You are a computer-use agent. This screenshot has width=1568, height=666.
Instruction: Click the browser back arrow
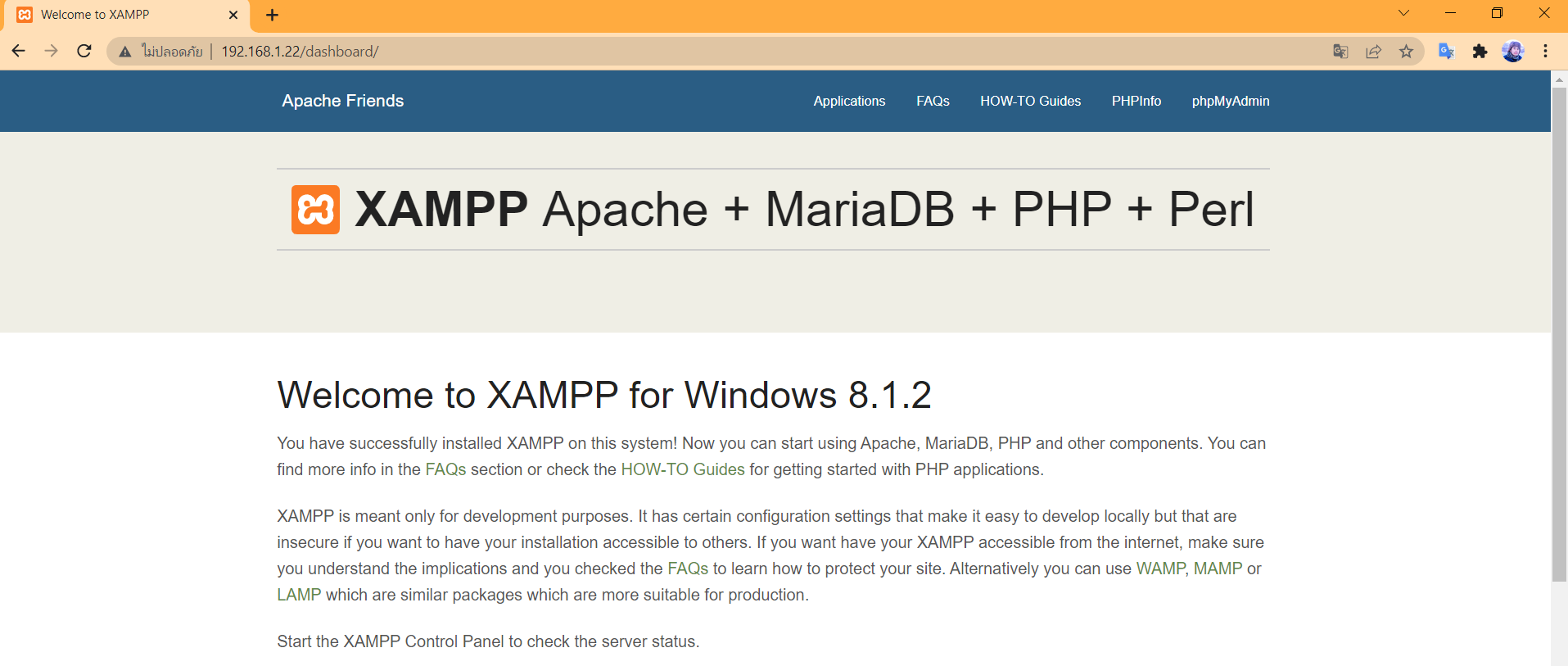point(18,51)
